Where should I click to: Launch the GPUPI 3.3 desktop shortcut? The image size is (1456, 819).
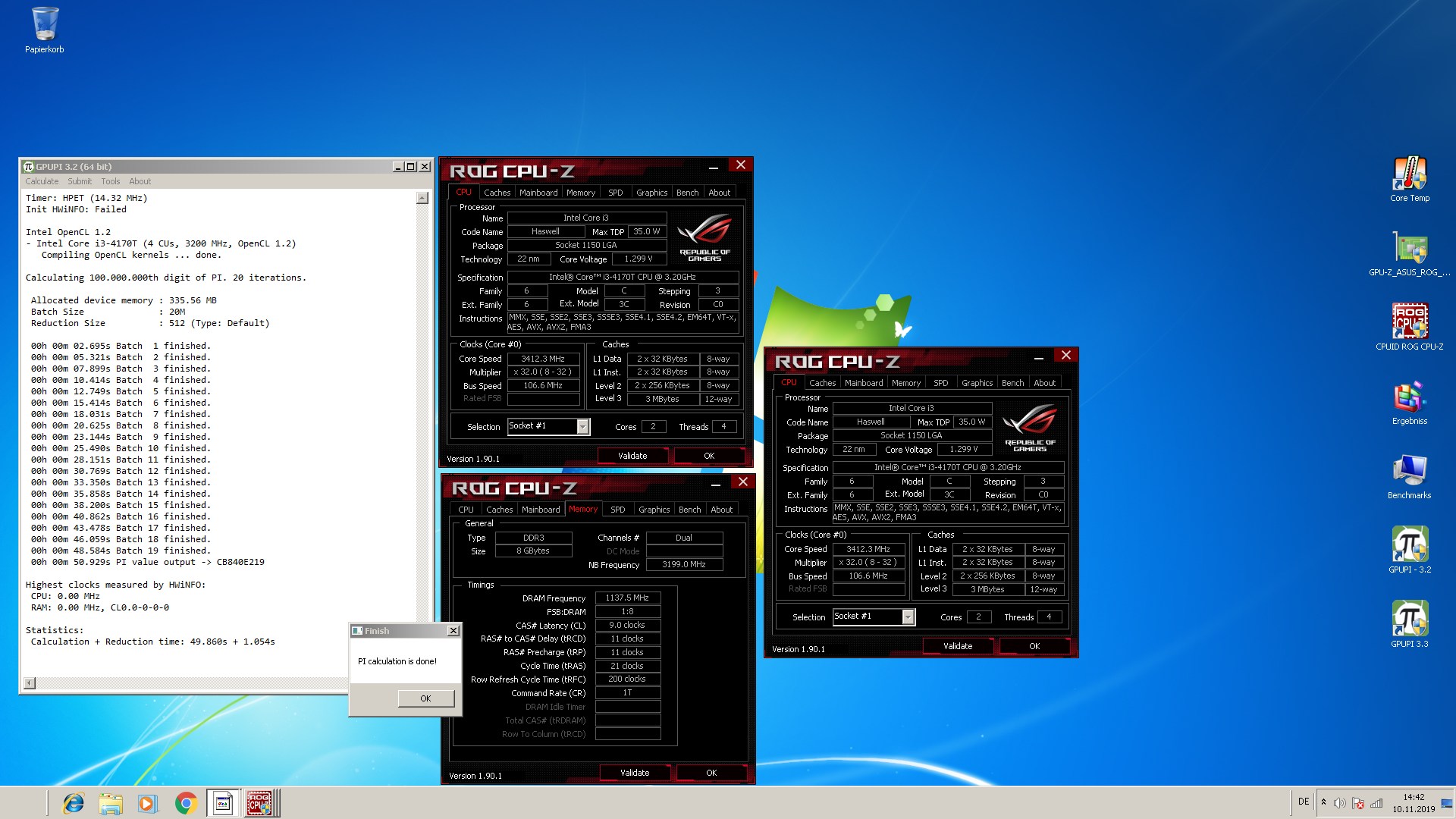(x=1410, y=626)
